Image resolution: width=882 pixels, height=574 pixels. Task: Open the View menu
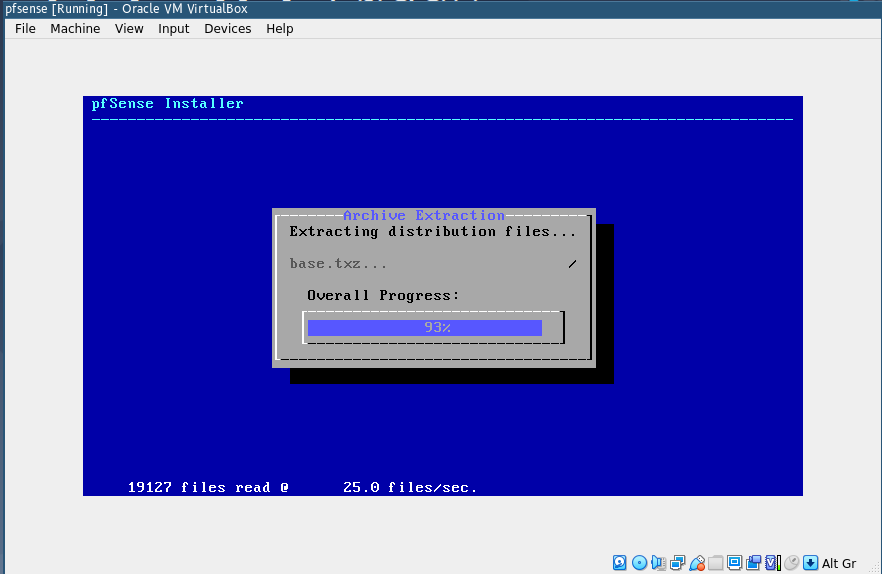tap(129, 29)
